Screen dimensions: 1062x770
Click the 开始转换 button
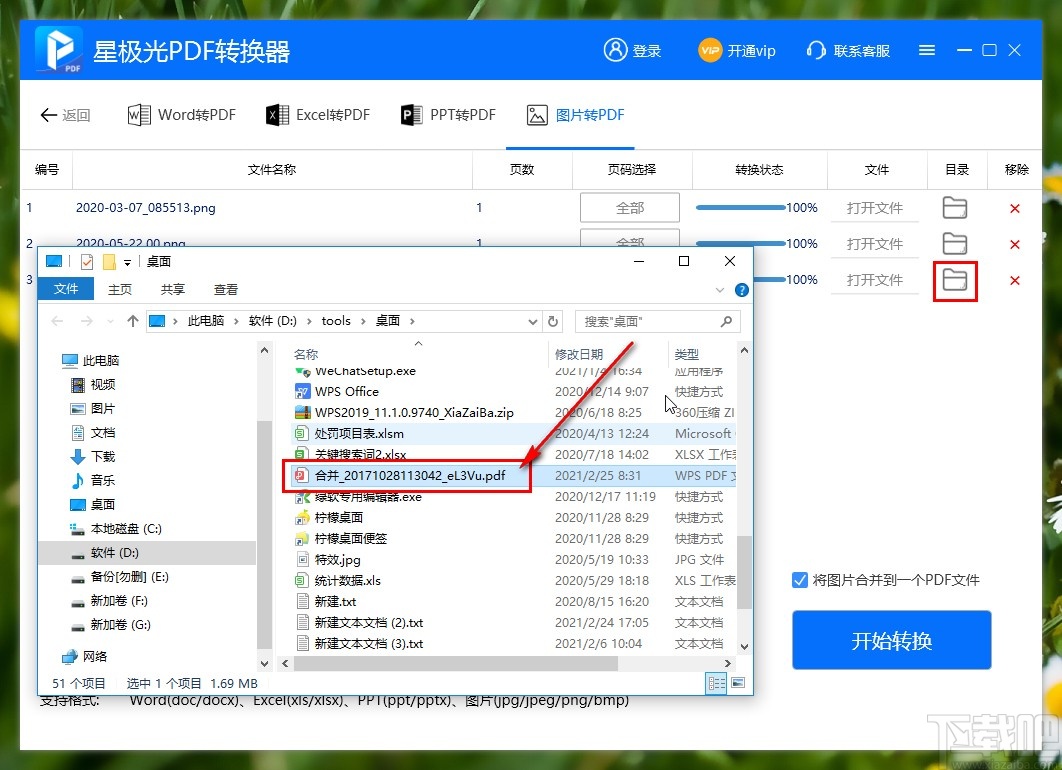click(891, 640)
